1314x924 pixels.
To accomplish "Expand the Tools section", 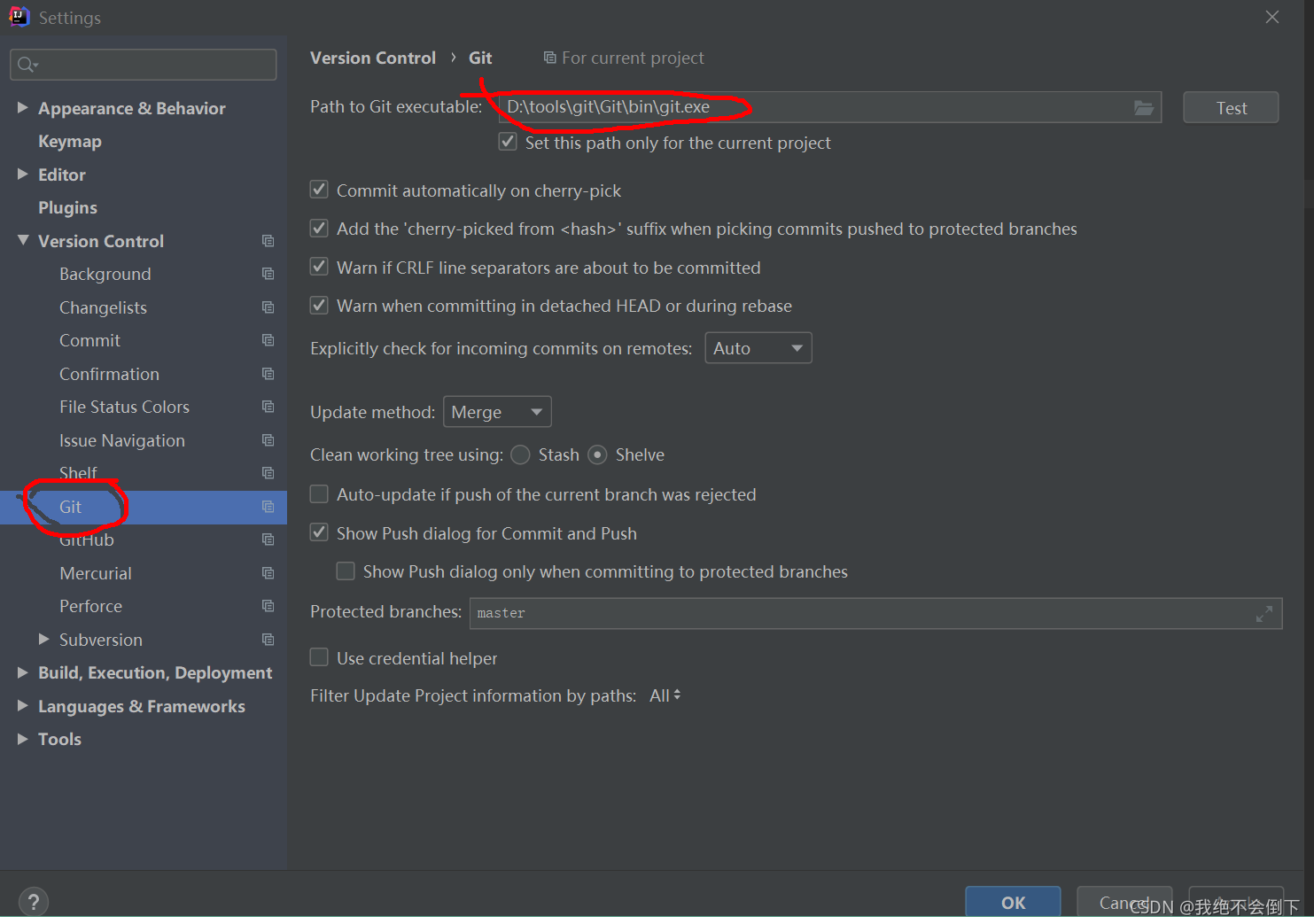I will coord(22,739).
